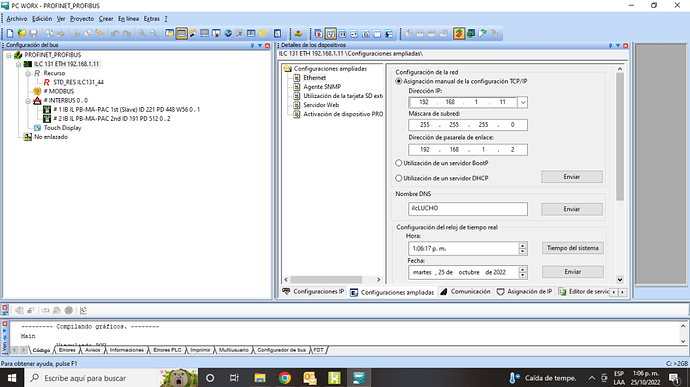Click the monitor with green circle toolbar icon

(x=471, y=33)
